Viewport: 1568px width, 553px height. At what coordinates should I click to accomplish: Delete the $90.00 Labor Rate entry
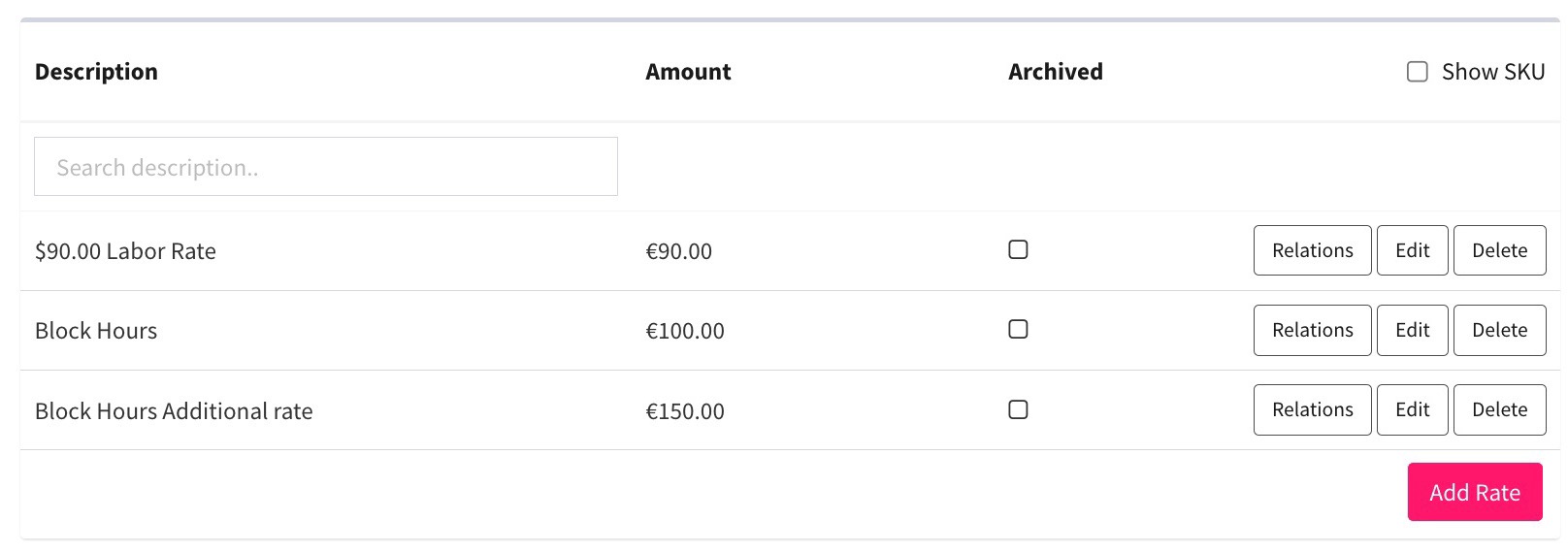[x=1499, y=250]
